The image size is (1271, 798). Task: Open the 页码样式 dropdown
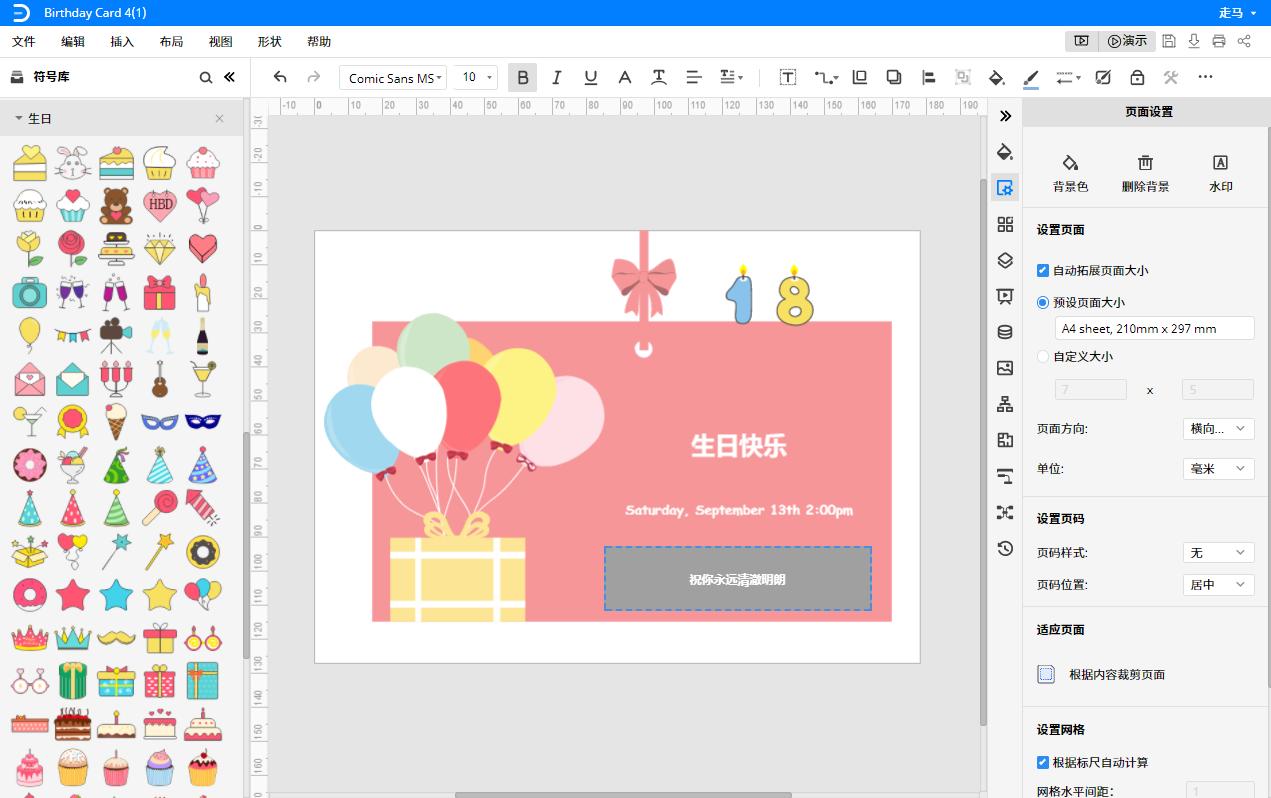click(1218, 552)
